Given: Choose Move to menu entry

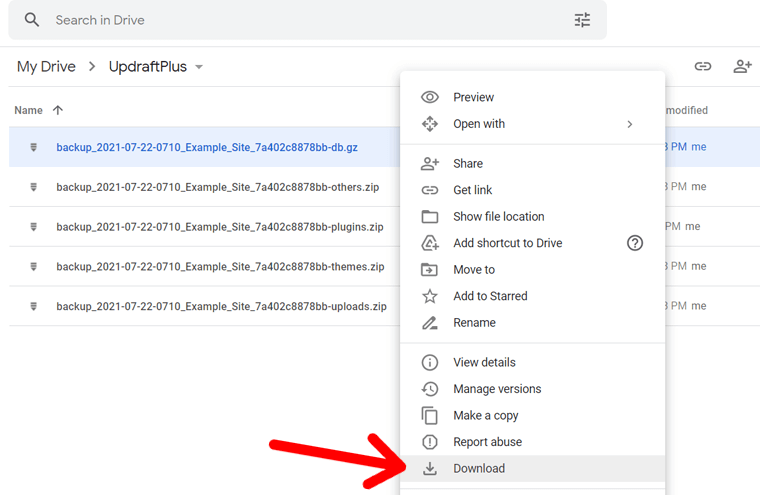Looking at the screenshot, I should click(x=532, y=270).
